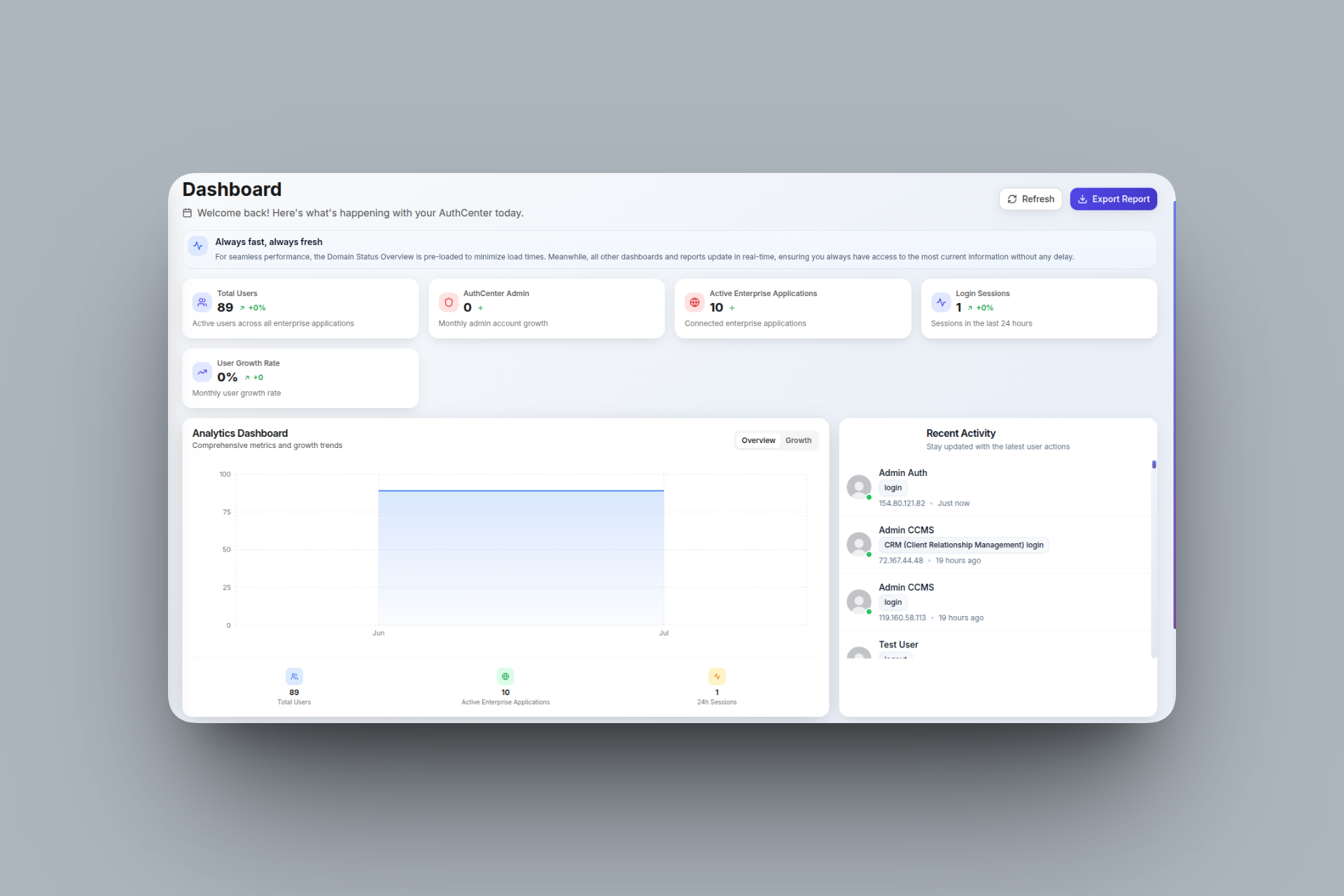Image resolution: width=1344 pixels, height=896 pixels.
Task: Click the IP address 72.167.44.48
Action: [901, 561]
